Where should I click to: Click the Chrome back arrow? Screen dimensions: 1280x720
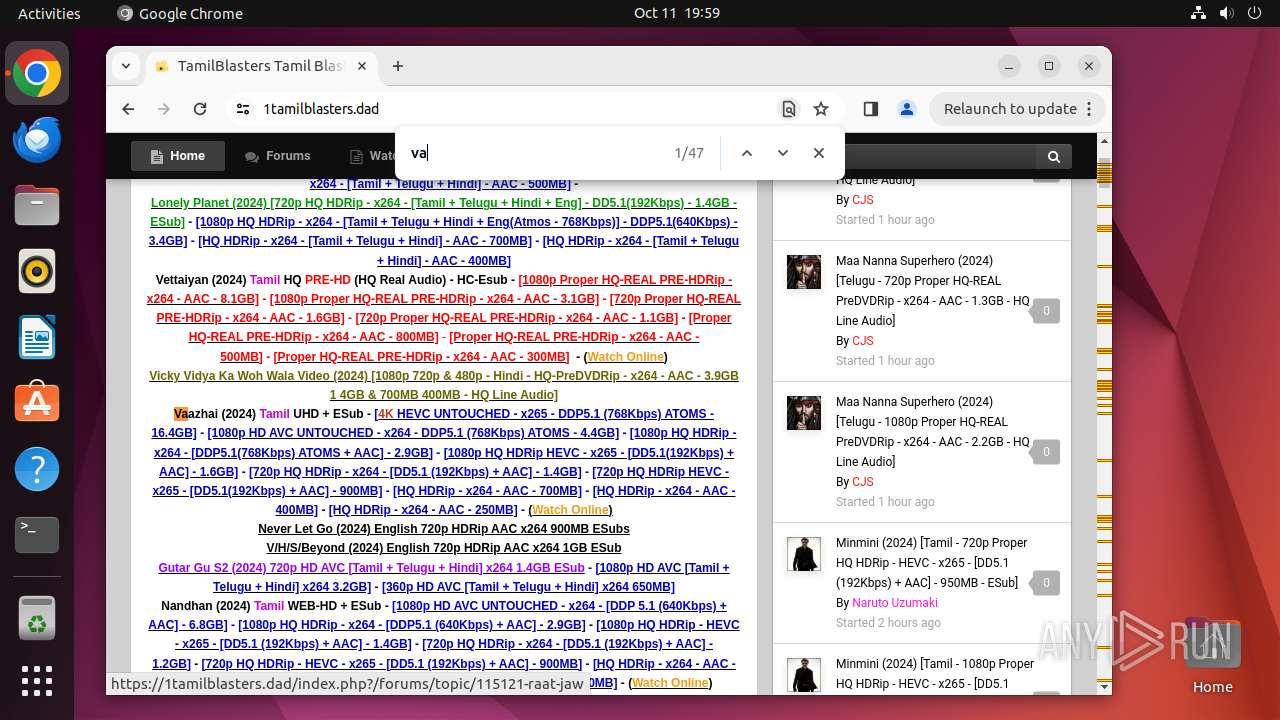[128, 109]
